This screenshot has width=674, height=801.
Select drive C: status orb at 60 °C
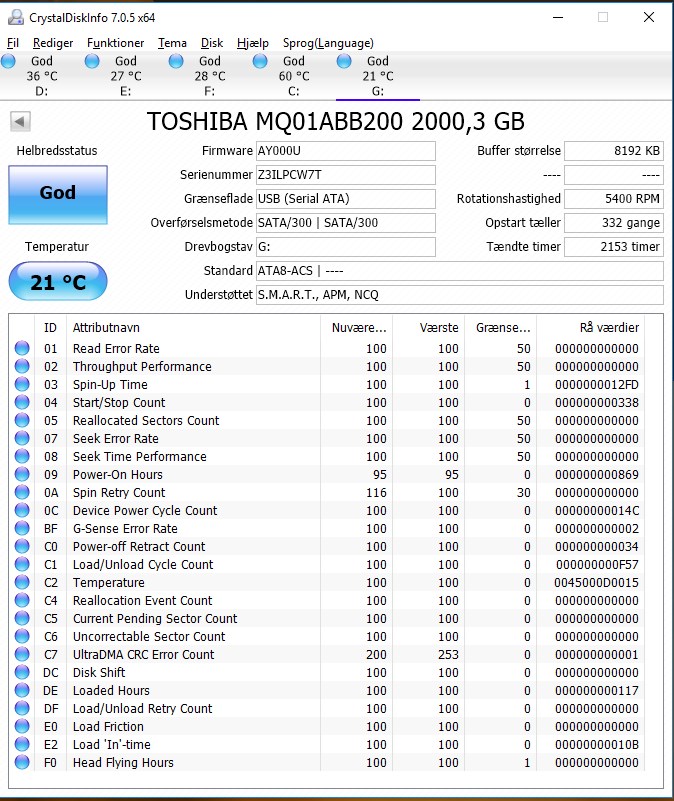261,62
